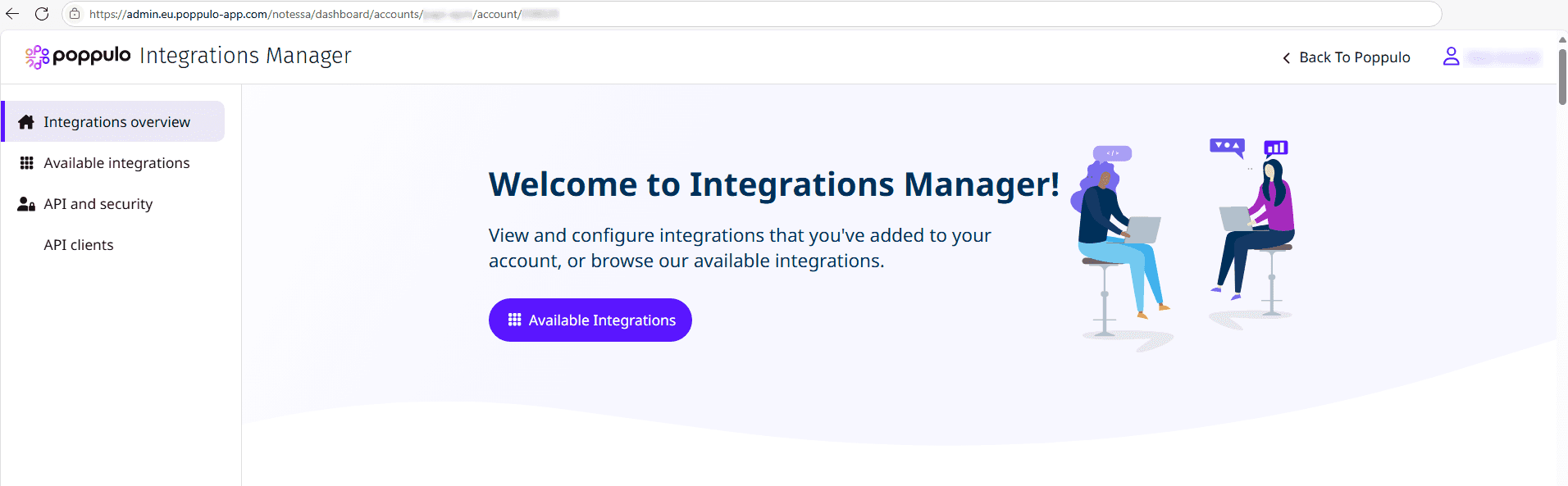Click the blurred username in the header
This screenshot has width=1568, height=486.
[1504, 57]
